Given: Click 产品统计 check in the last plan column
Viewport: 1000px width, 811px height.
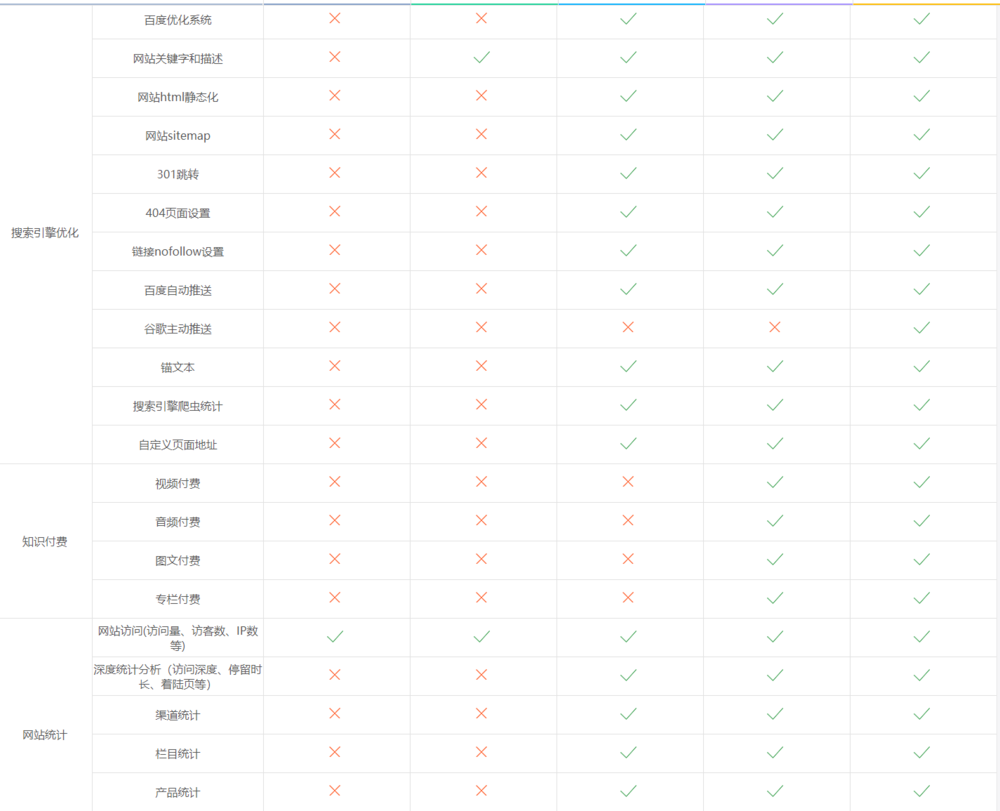Looking at the screenshot, I should (x=922, y=791).
